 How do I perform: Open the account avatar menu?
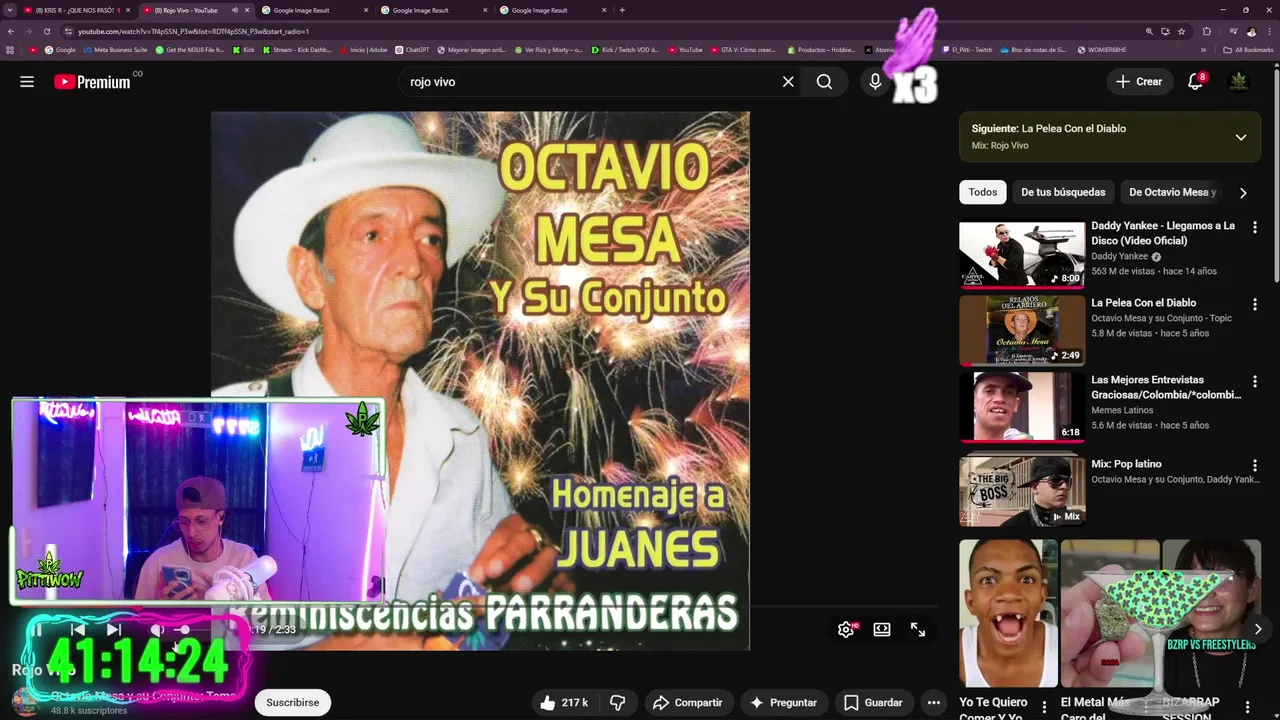point(1239,82)
